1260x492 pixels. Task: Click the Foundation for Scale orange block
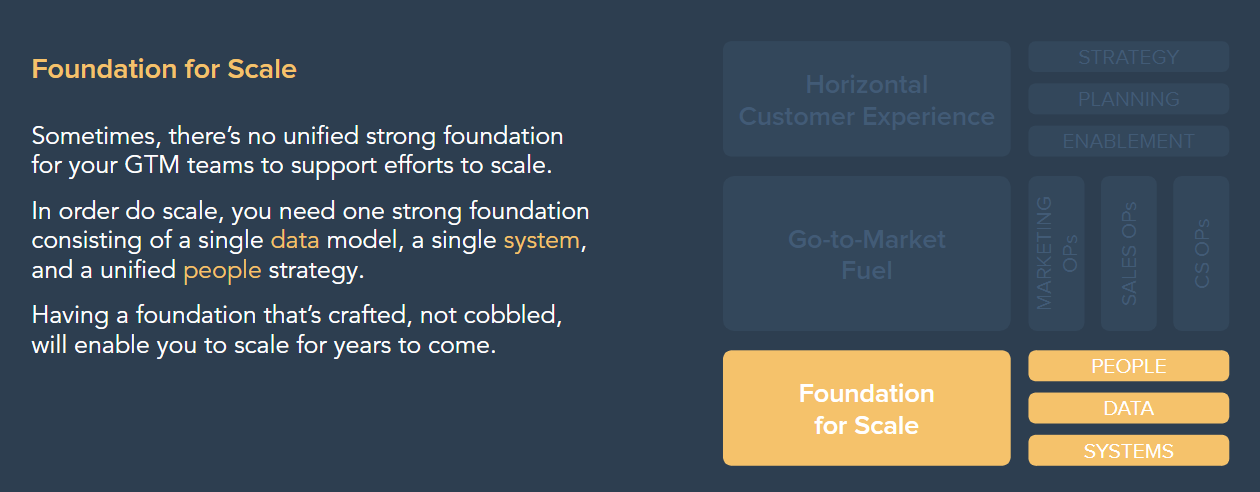(x=866, y=408)
